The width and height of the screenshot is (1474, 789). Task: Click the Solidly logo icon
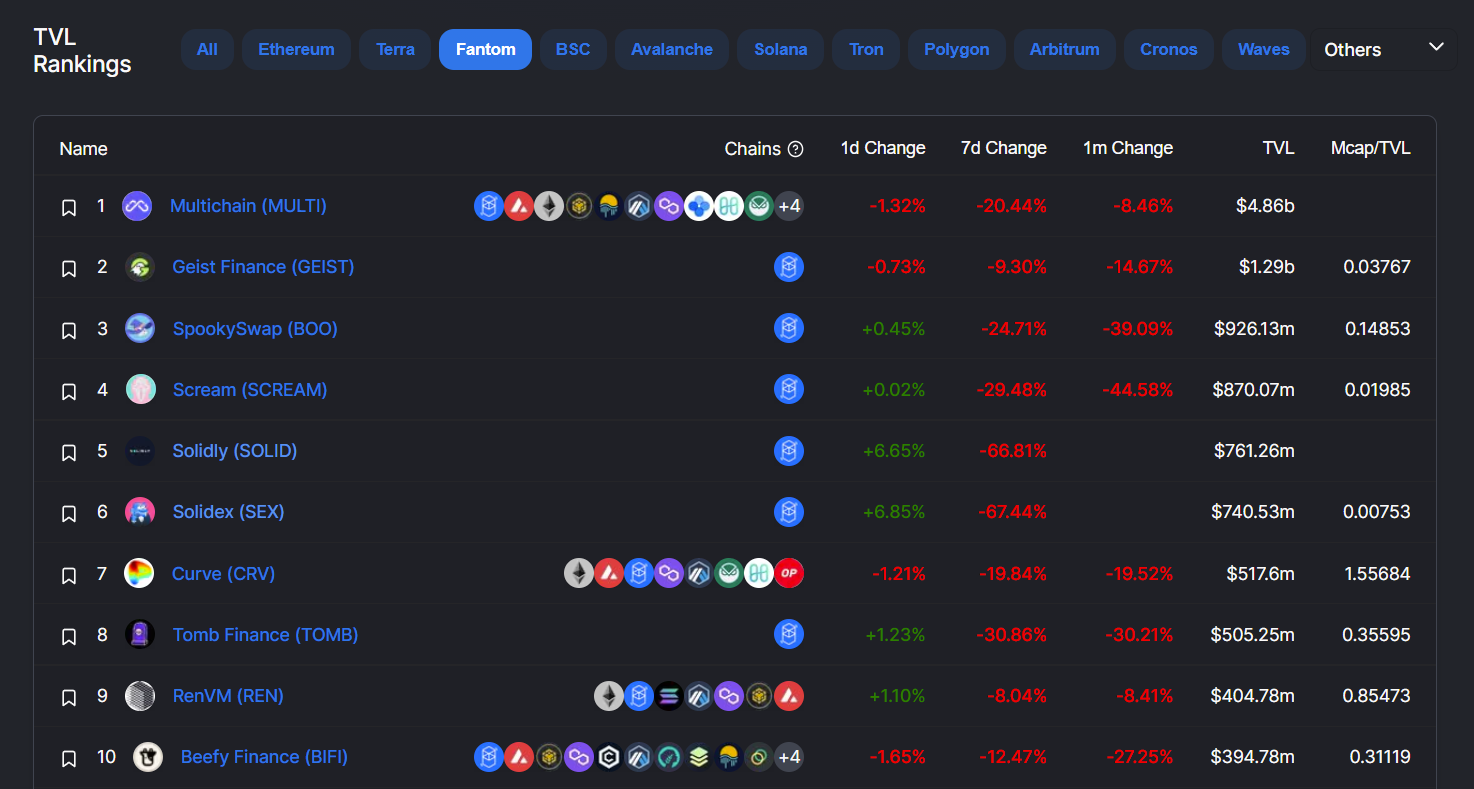(x=140, y=451)
